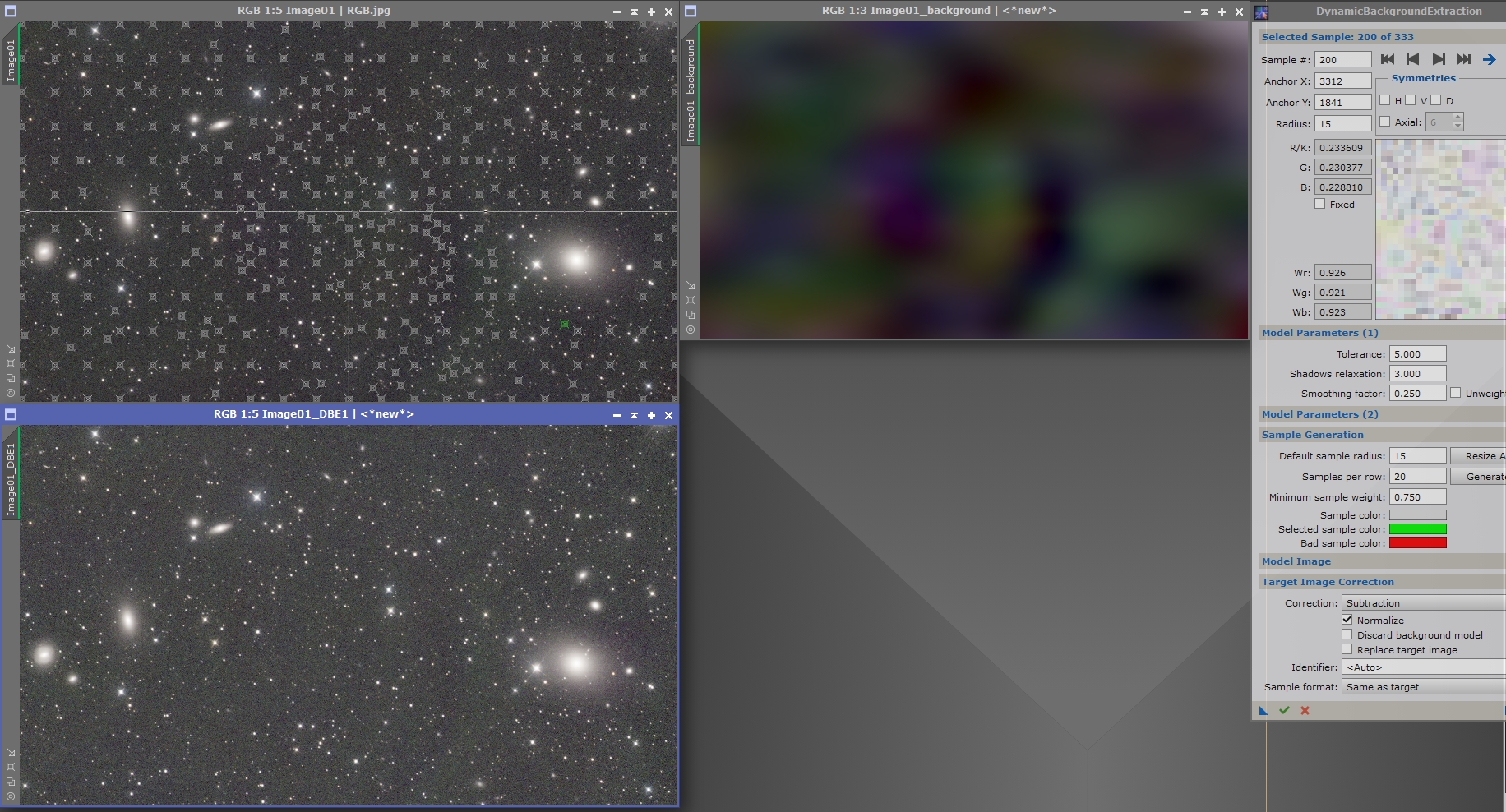Click arrow icon at bottom-left of Image01 window
The height and width of the screenshot is (812, 1506).
click(x=11, y=349)
